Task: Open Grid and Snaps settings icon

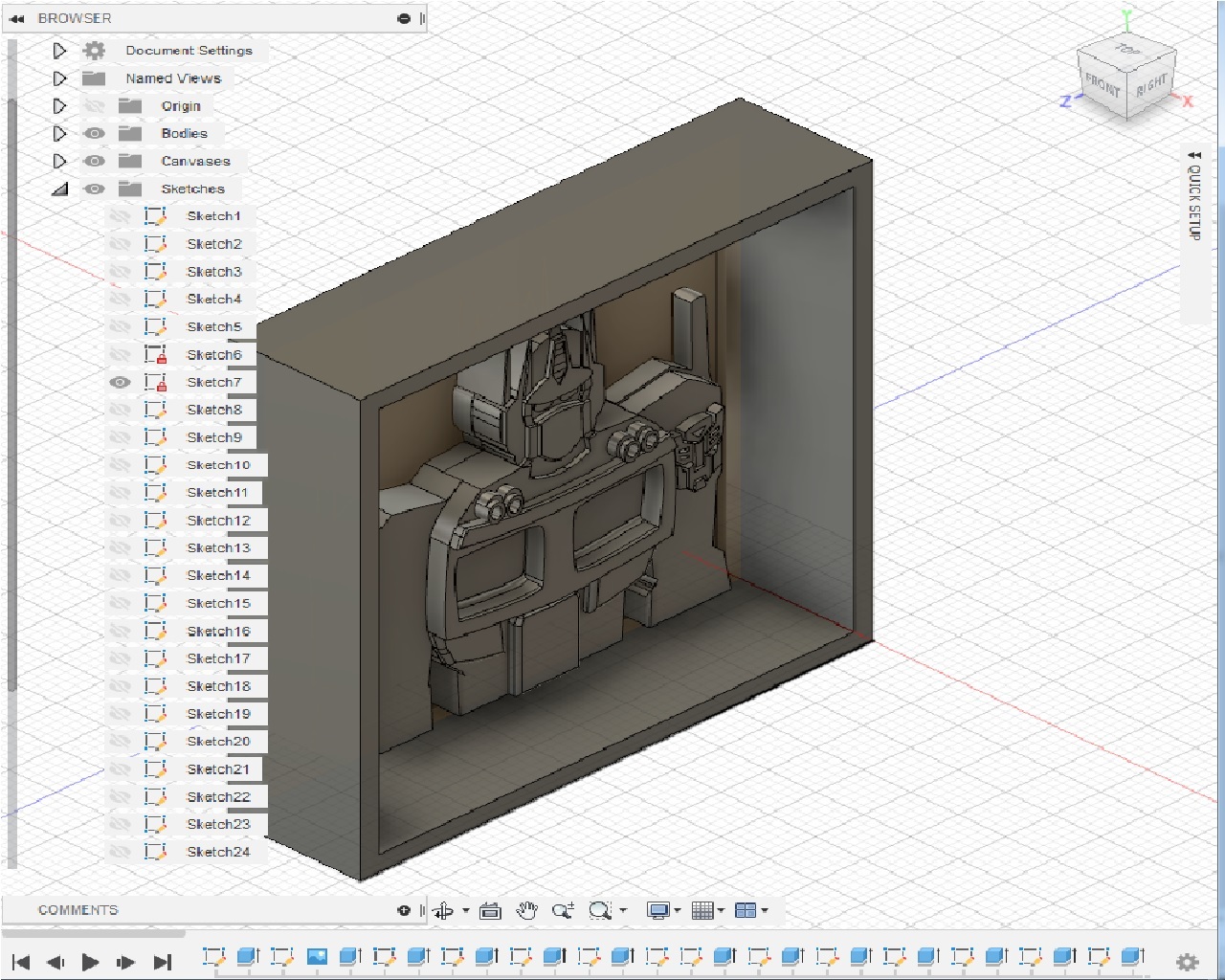Action: pos(702,911)
